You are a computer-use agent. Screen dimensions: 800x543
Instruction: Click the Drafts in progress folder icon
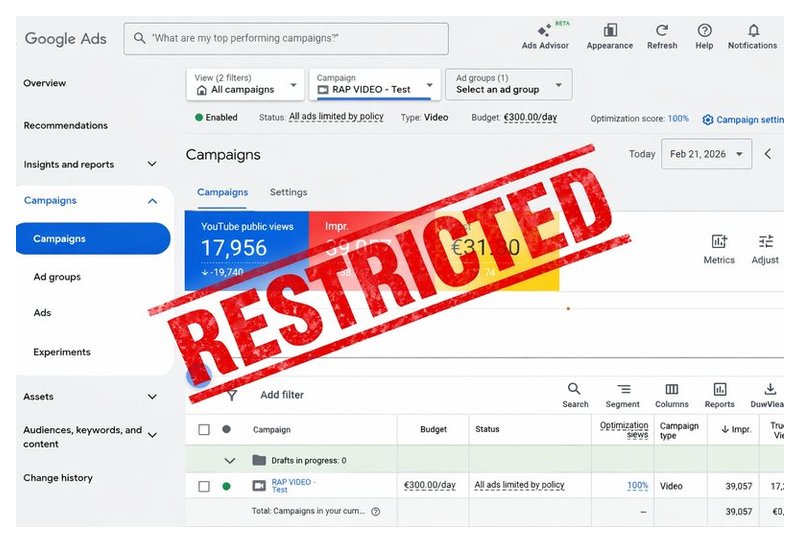tap(259, 460)
